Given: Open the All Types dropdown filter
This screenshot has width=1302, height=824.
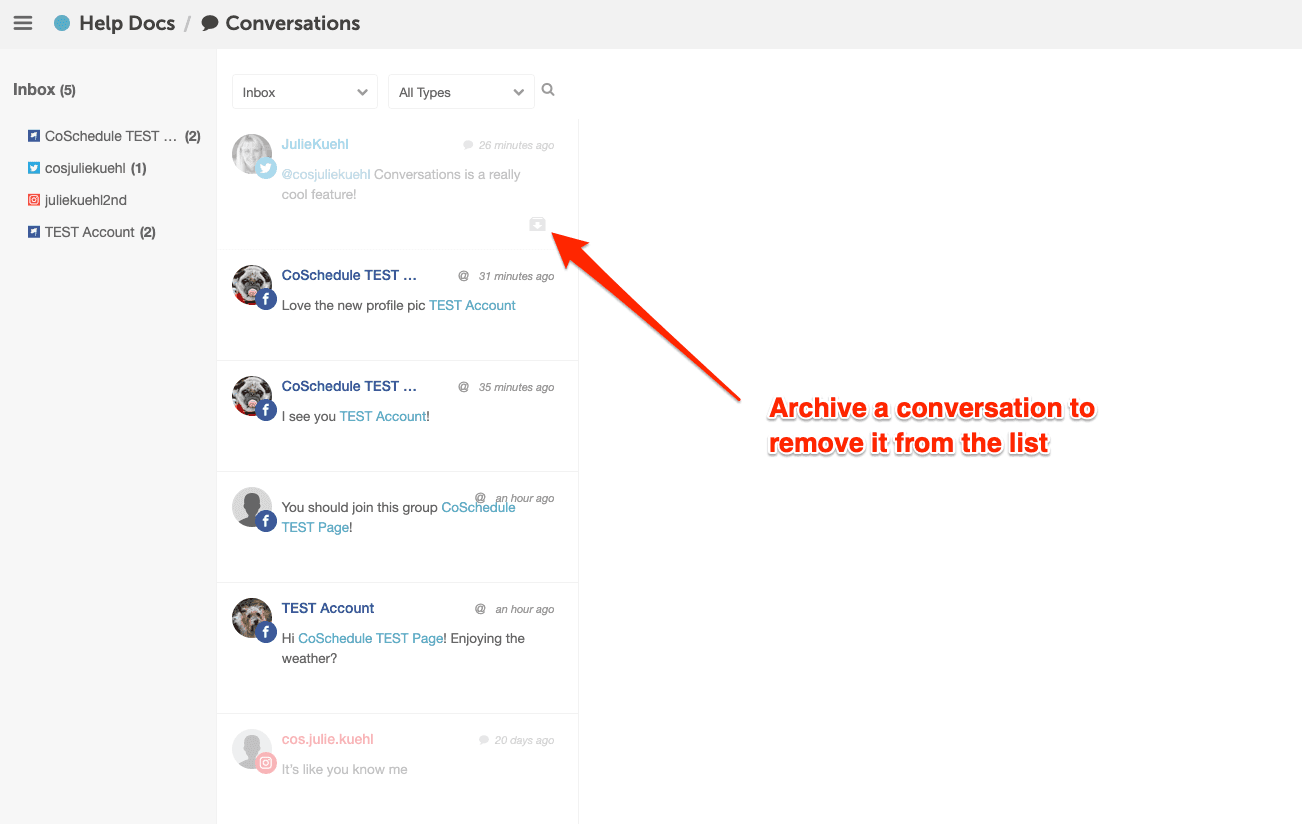Looking at the screenshot, I should [461, 92].
